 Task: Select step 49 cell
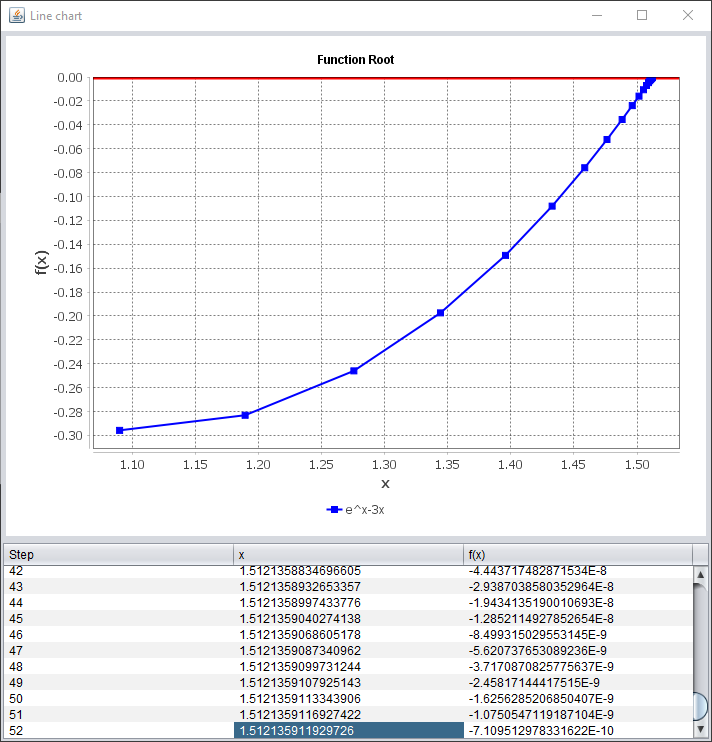[119, 682]
